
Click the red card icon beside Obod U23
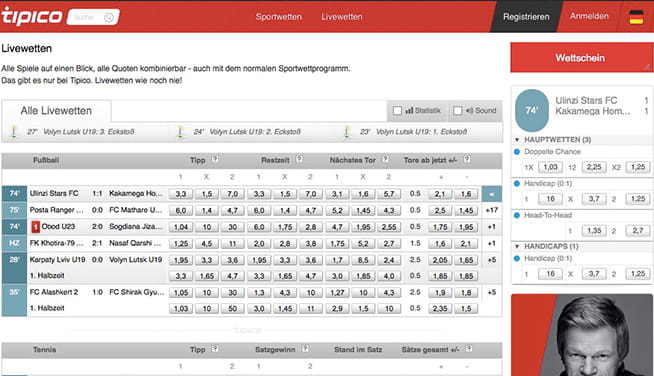tap(35, 227)
